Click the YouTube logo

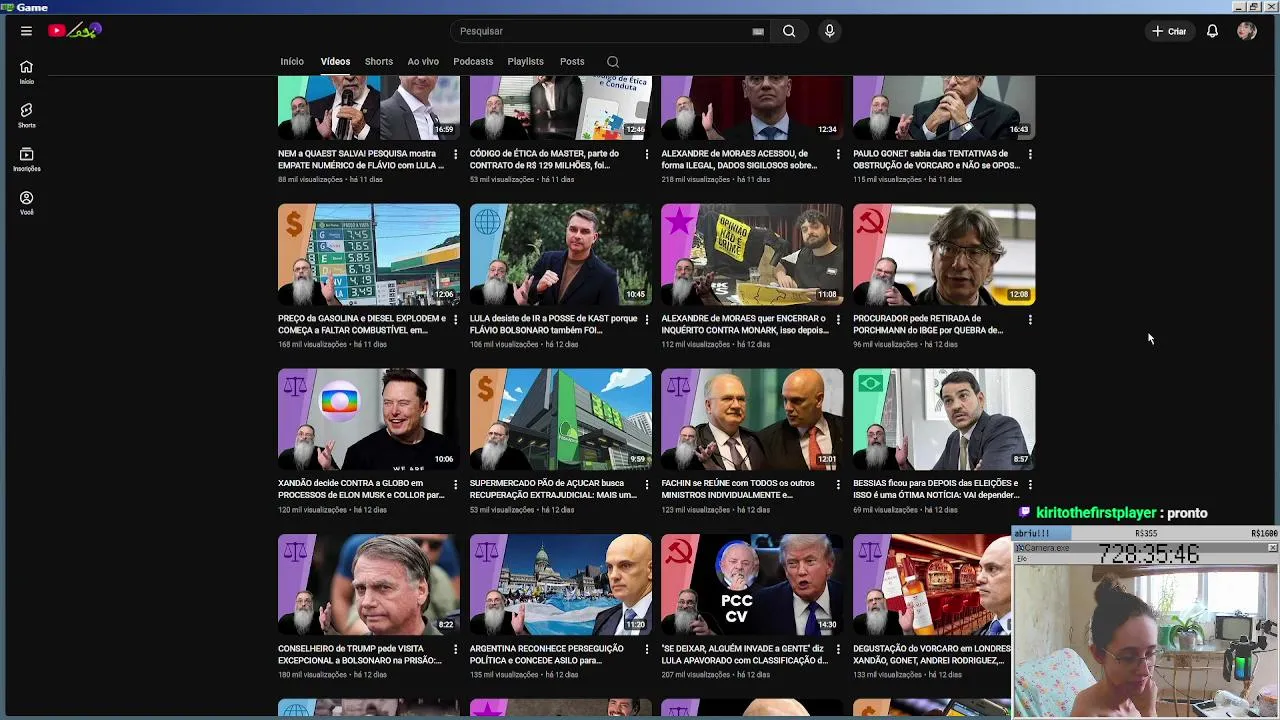point(75,31)
